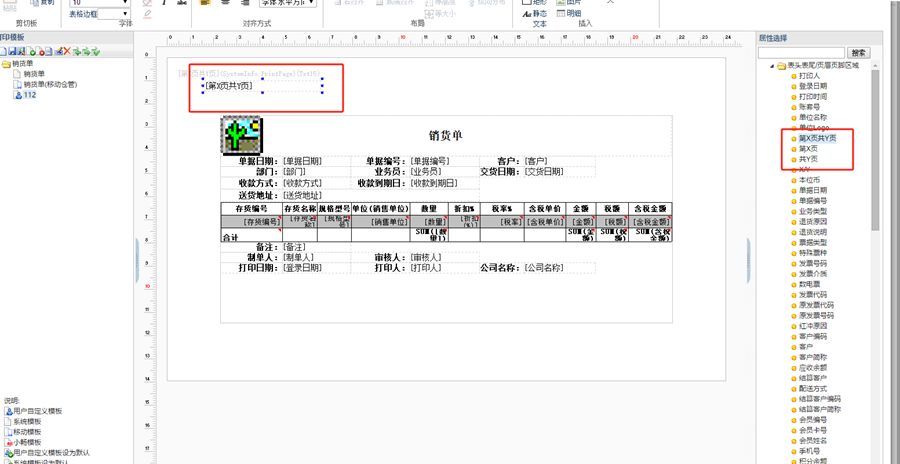Select 退货原因 in the property list
900x464 pixels.
(x=813, y=222)
